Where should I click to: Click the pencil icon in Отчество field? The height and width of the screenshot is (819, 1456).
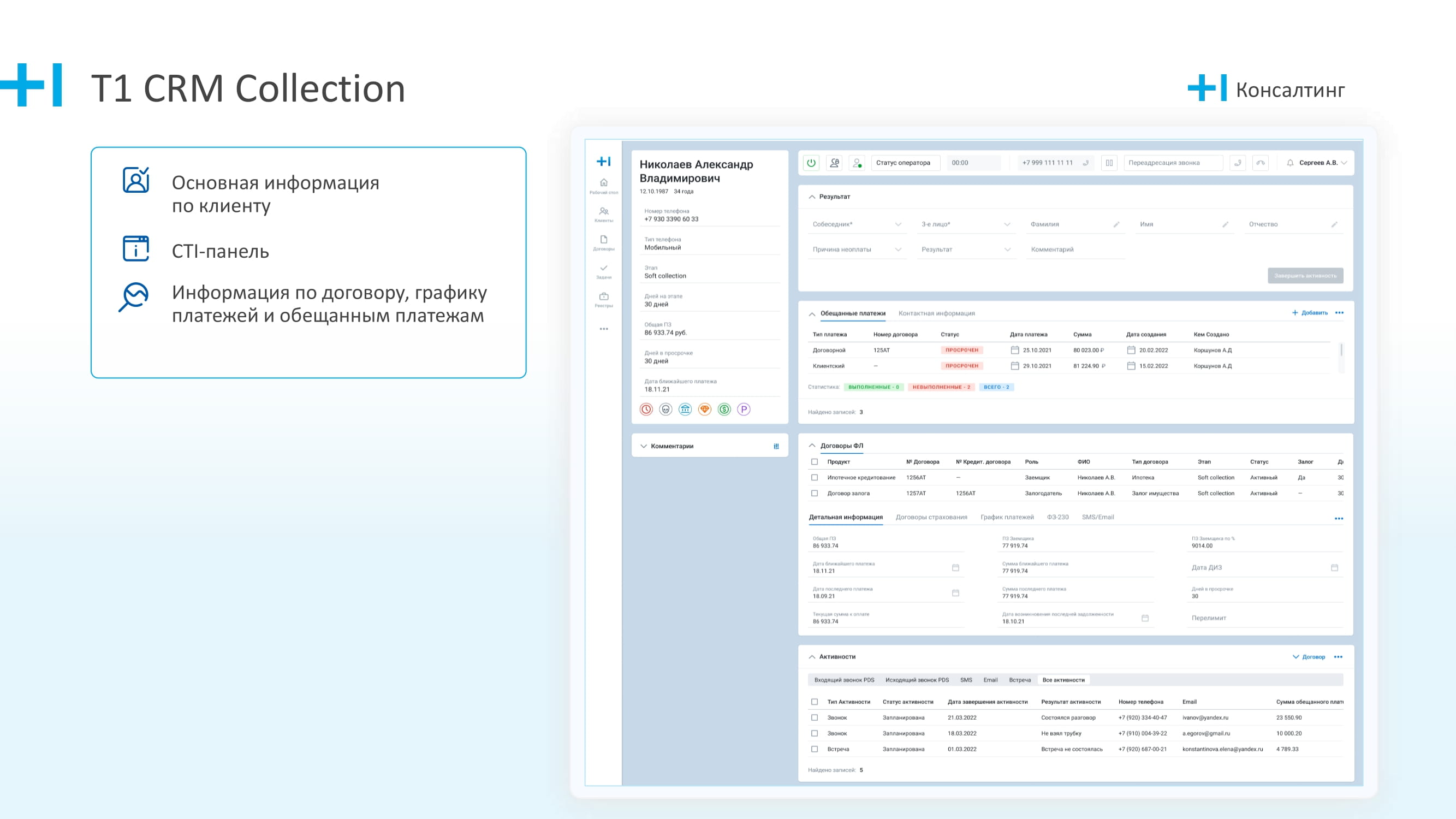1334,224
